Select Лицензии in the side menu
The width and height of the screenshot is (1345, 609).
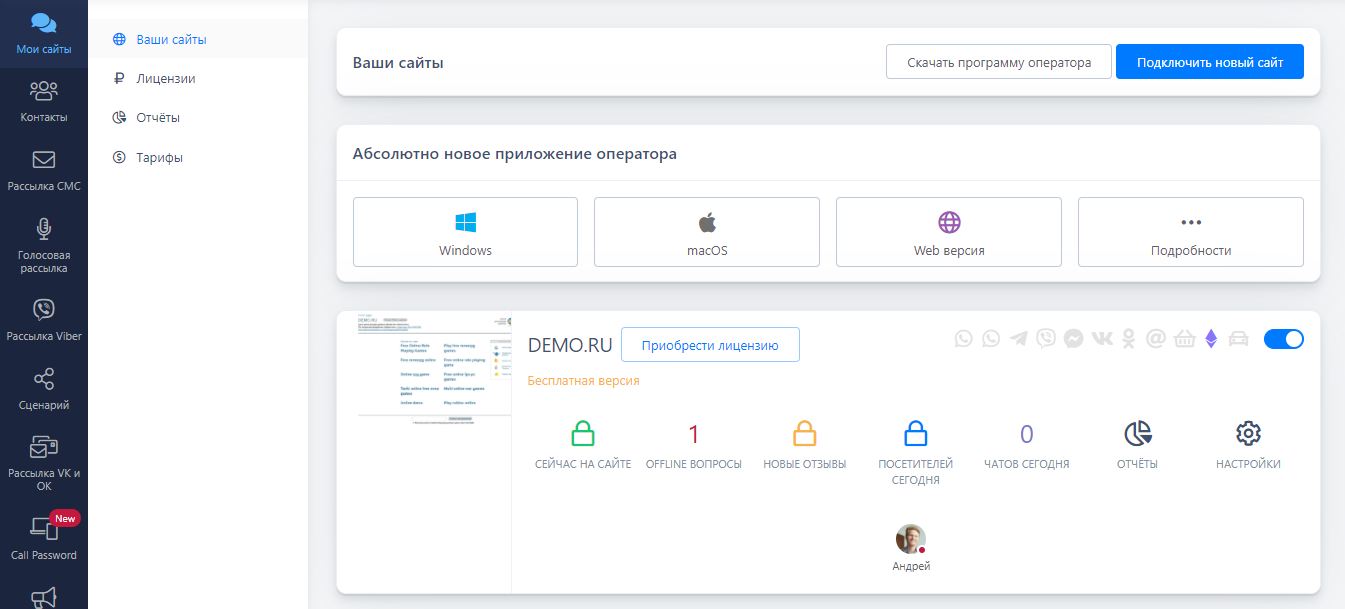tap(165, 78)
